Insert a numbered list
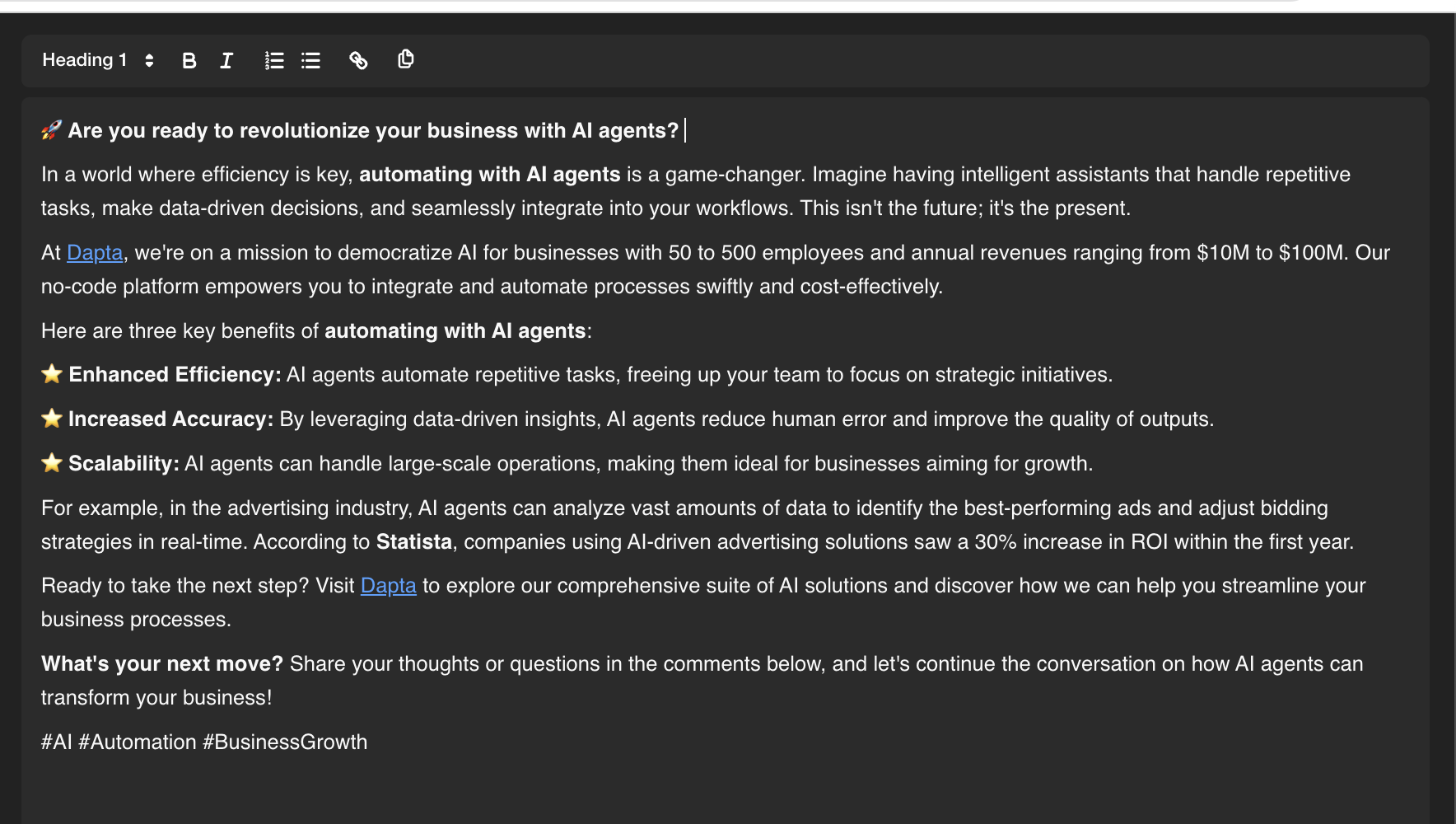 [274, 60]
